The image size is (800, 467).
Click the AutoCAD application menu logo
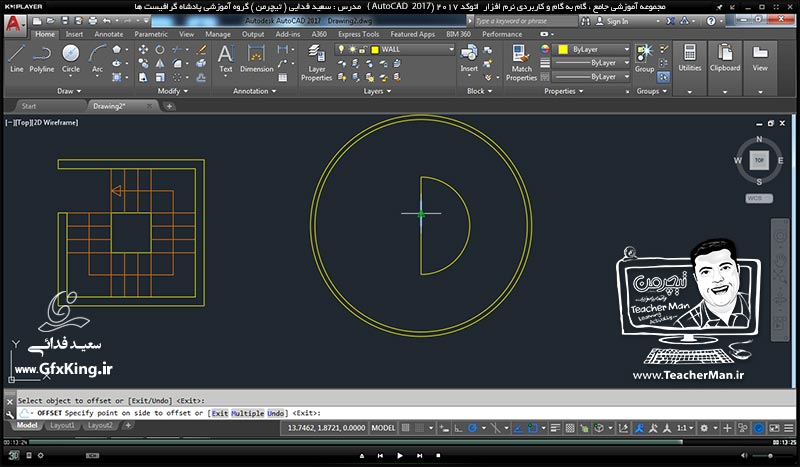tap(14, 24)
